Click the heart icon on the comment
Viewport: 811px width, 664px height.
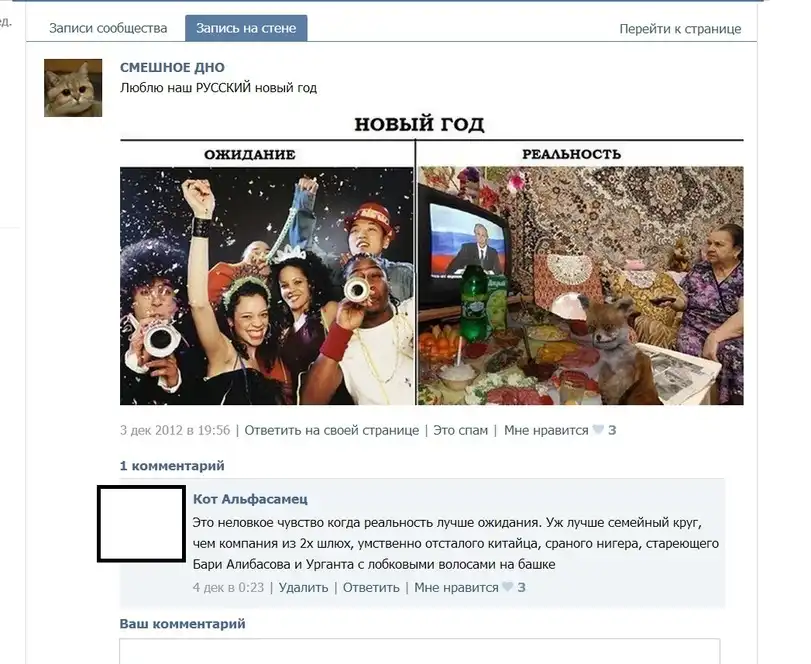(x=508, y=587)
